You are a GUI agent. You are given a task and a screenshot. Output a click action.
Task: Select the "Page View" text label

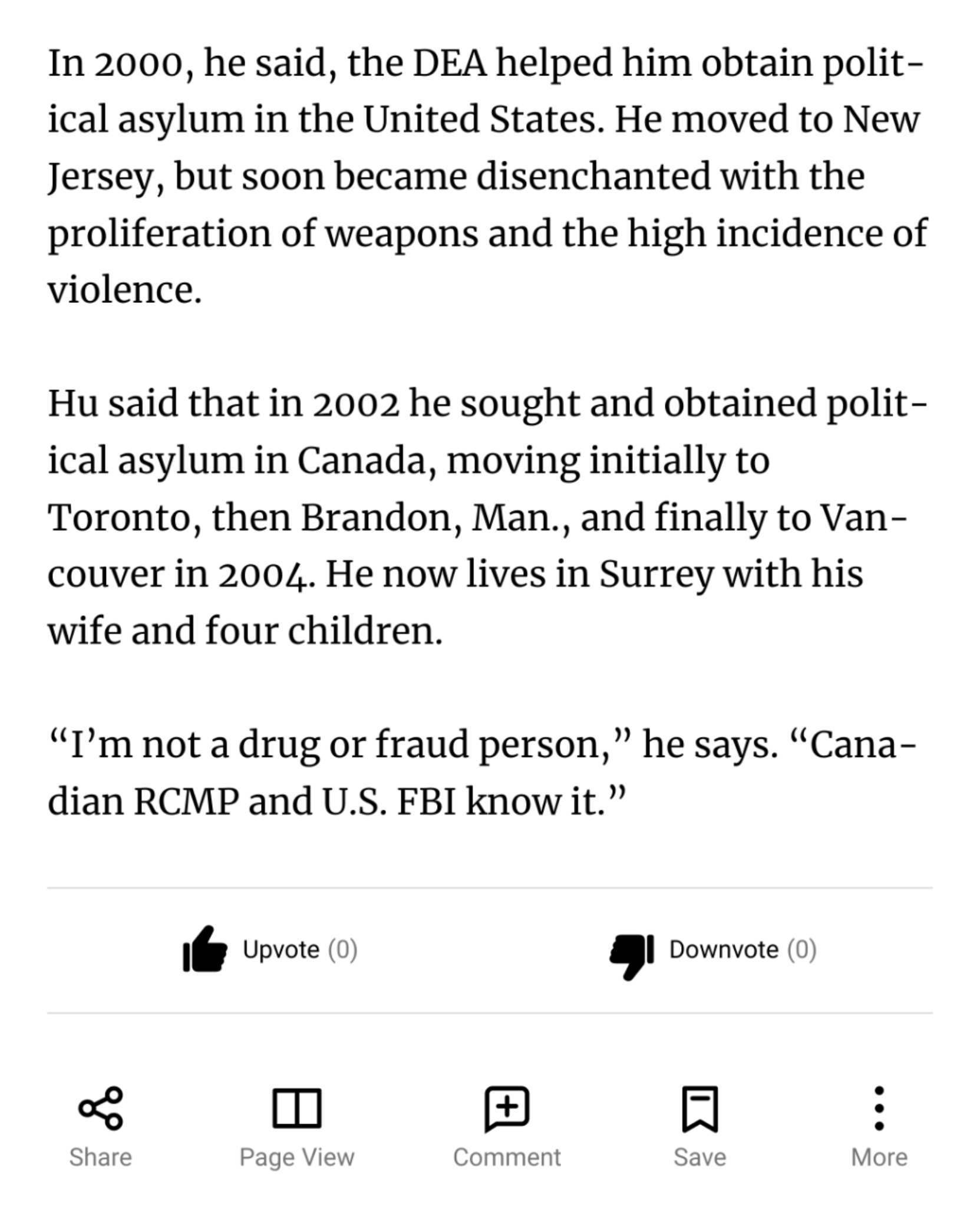tap(296, 1157)
